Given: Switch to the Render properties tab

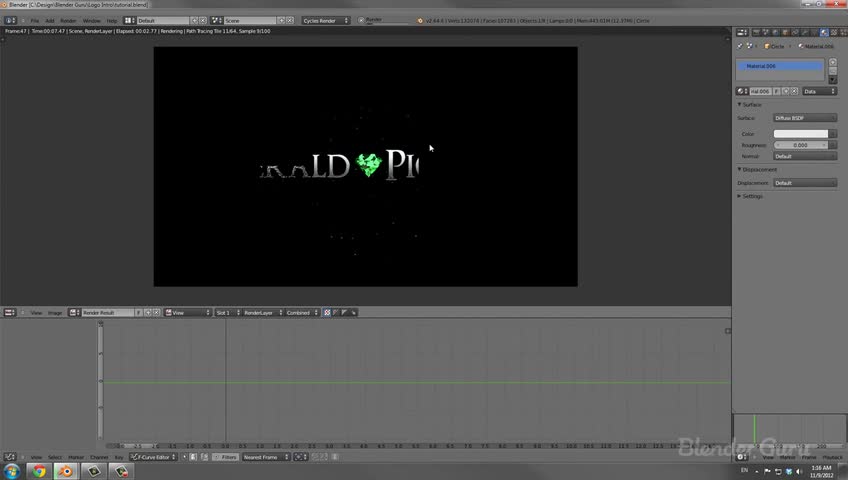Looking at the screenshot, I should [x=756, y=32].
